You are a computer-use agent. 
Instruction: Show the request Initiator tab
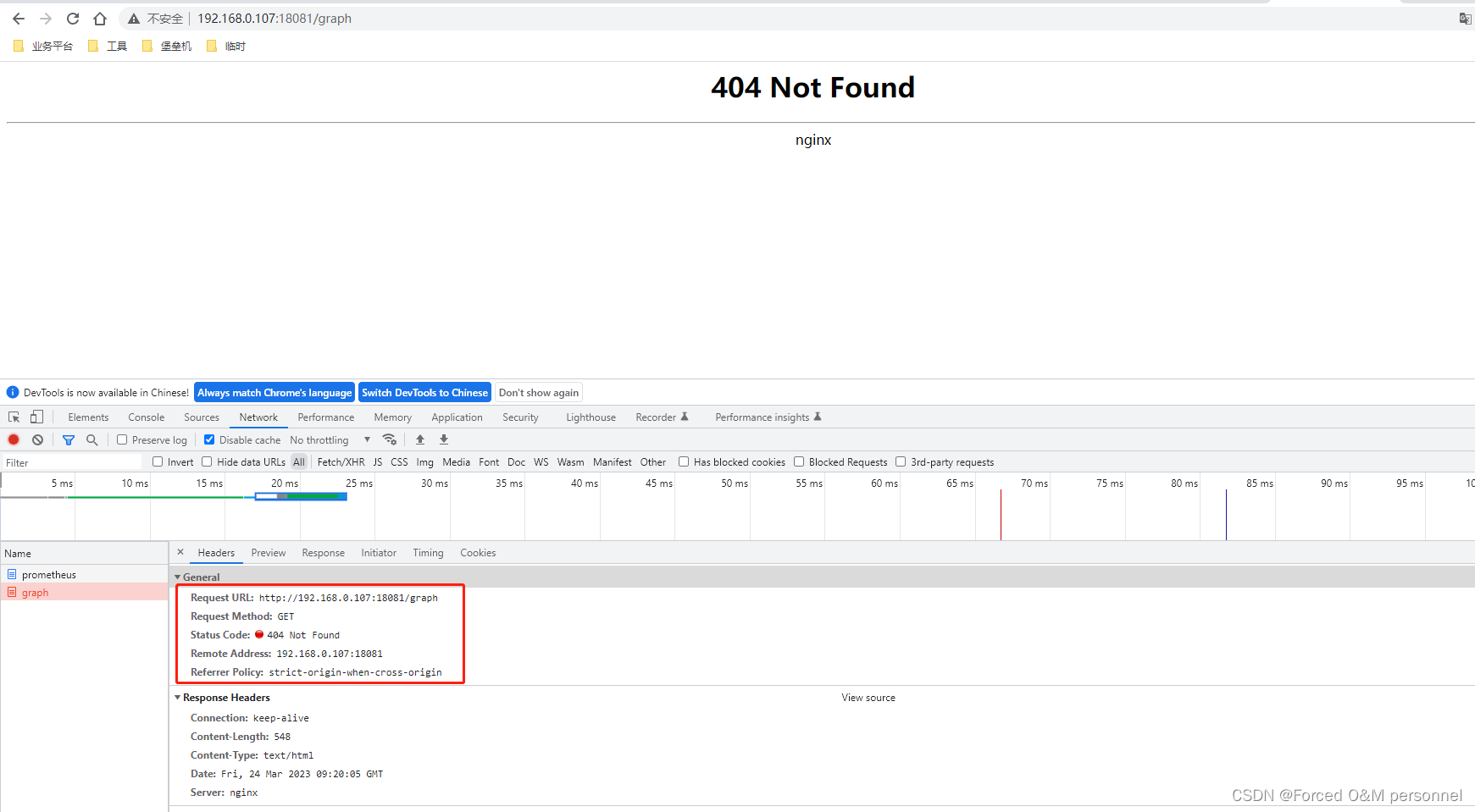[379, 553]
